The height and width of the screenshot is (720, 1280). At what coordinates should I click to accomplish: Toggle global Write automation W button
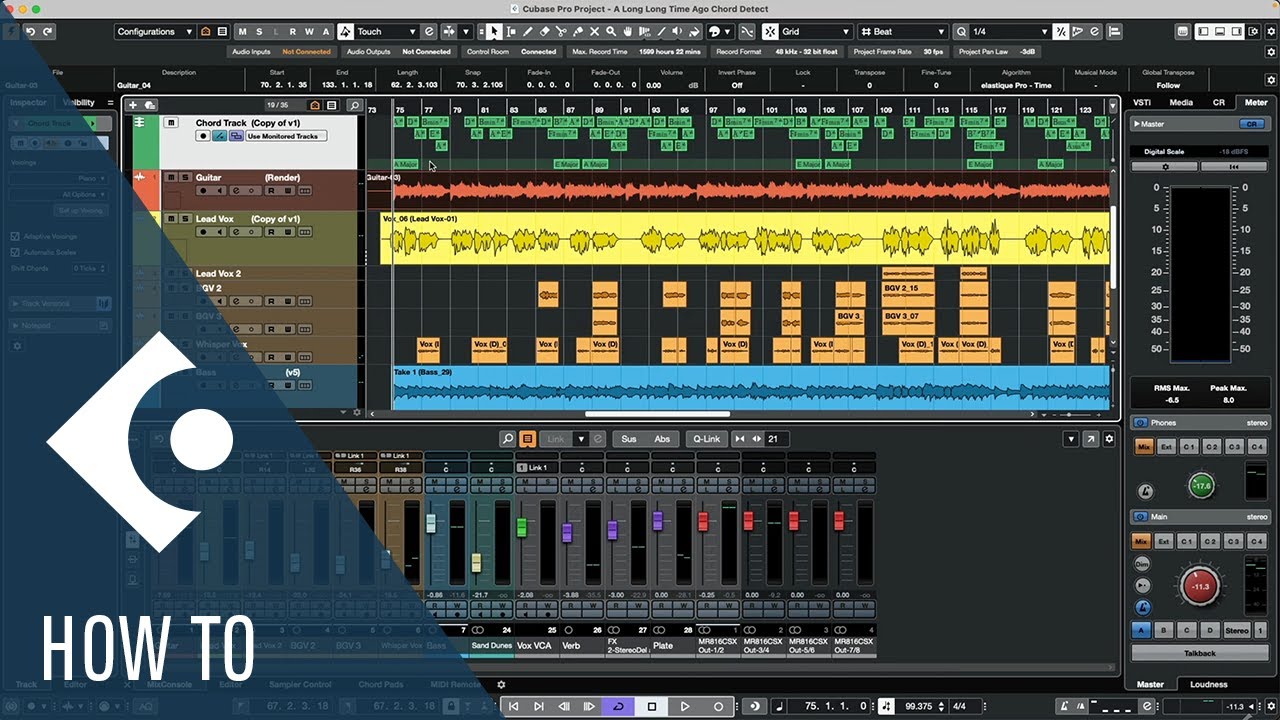tap(309, 32)
